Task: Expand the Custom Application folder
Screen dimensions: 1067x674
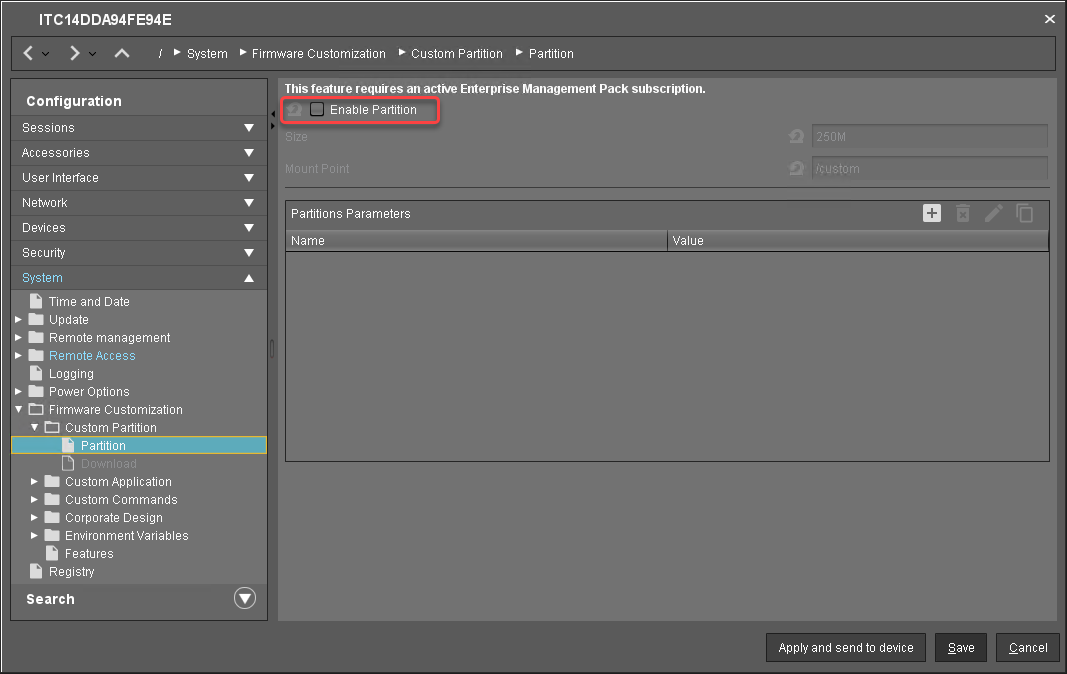Action: point(35,482)
